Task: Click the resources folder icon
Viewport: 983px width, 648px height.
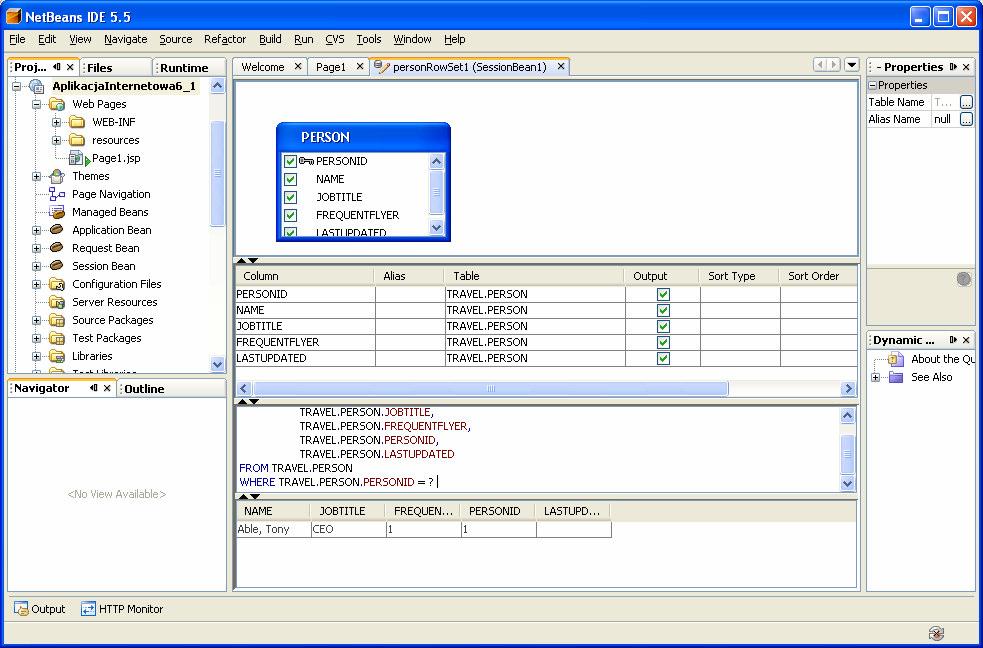Action: (x=76, y=140)
